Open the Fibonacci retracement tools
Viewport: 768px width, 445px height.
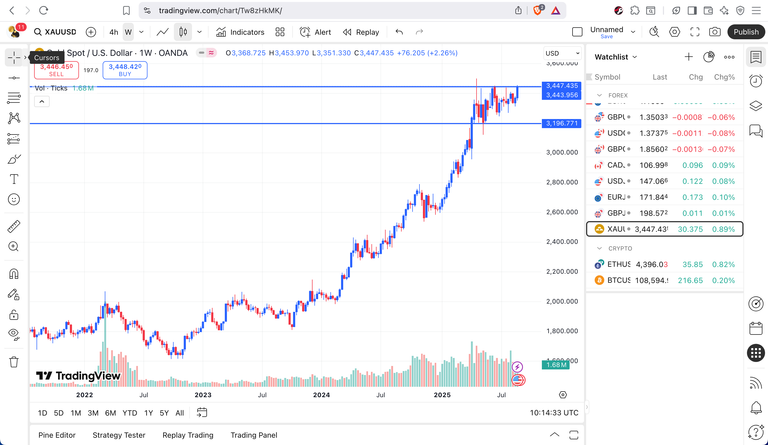[14, 98]
